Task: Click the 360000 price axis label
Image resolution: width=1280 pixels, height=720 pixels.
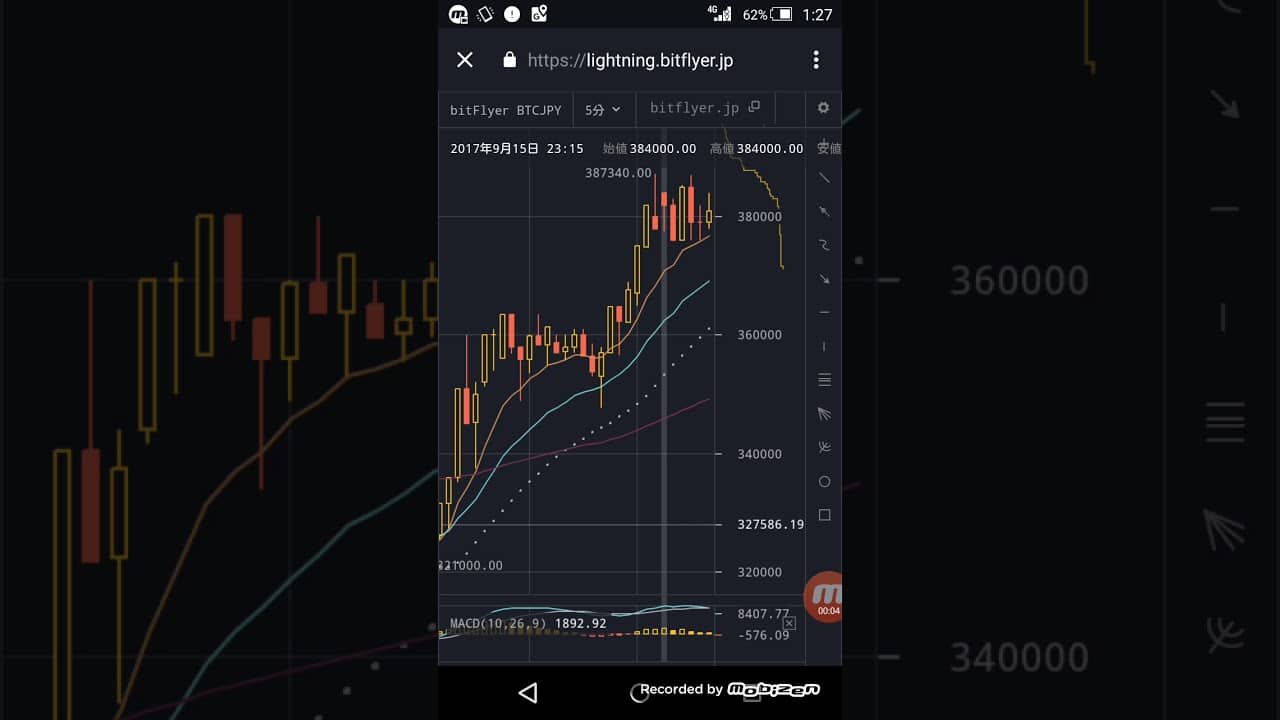Action: tap(760, 335)
